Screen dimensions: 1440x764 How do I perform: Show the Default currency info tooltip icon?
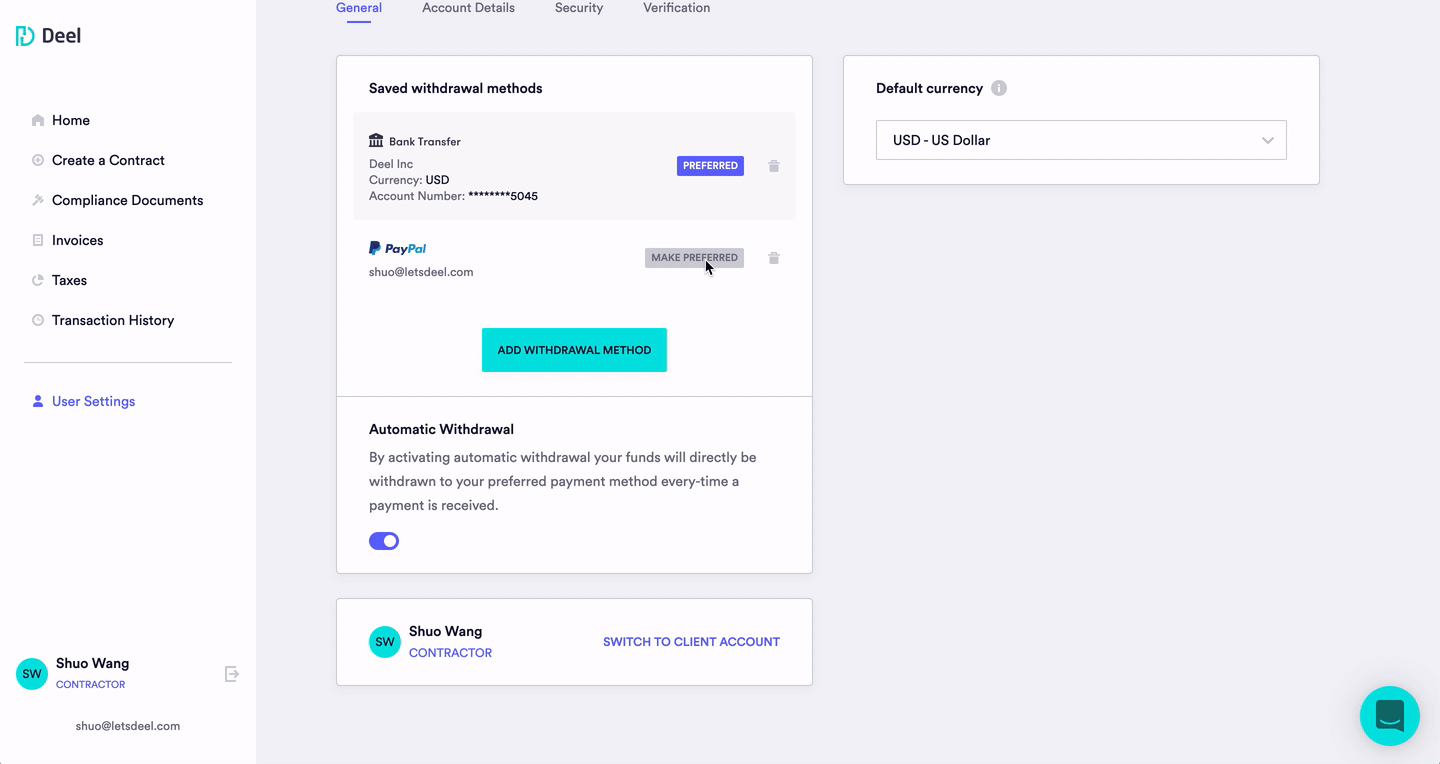point(999,88)
